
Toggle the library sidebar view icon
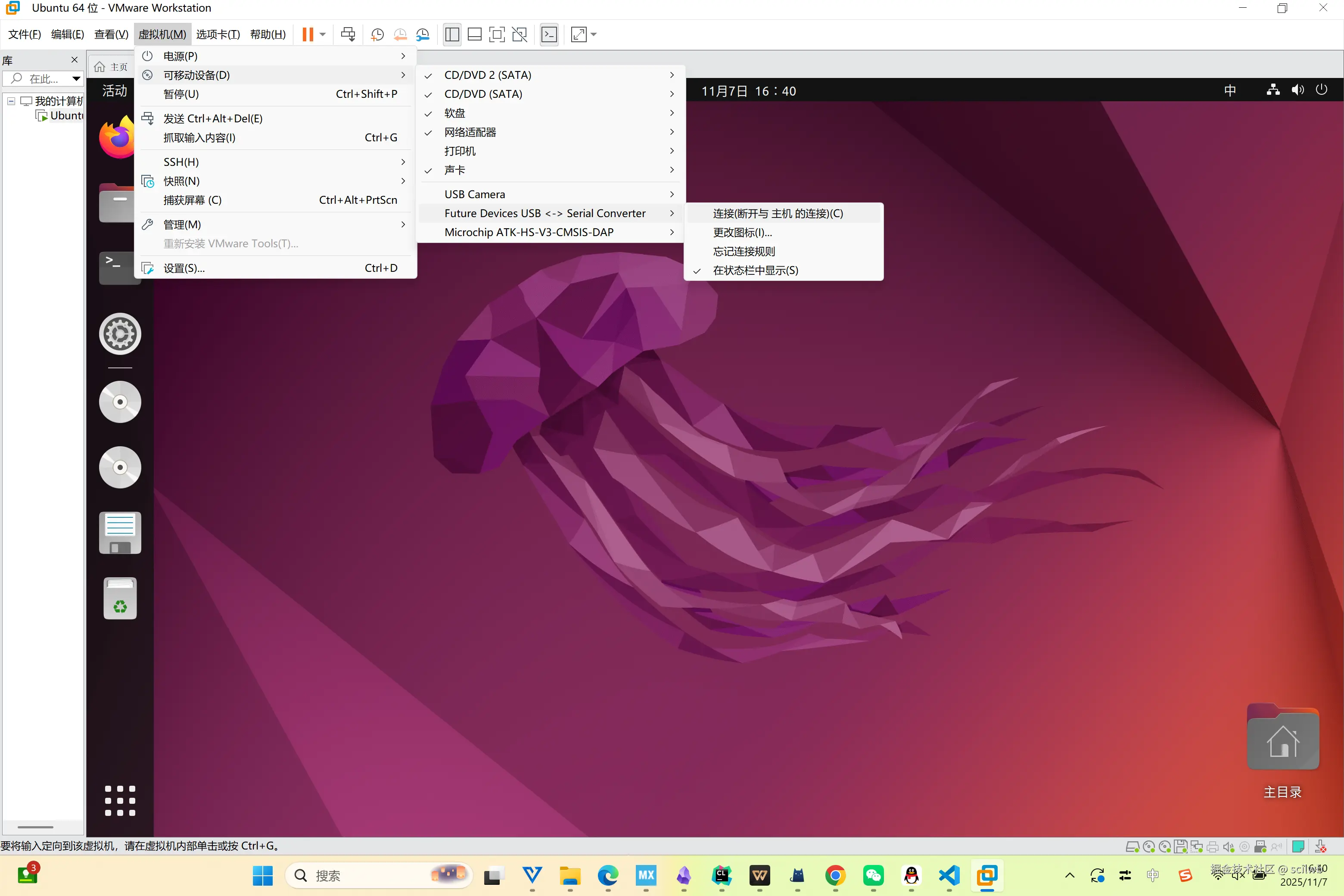coord(452,34)
